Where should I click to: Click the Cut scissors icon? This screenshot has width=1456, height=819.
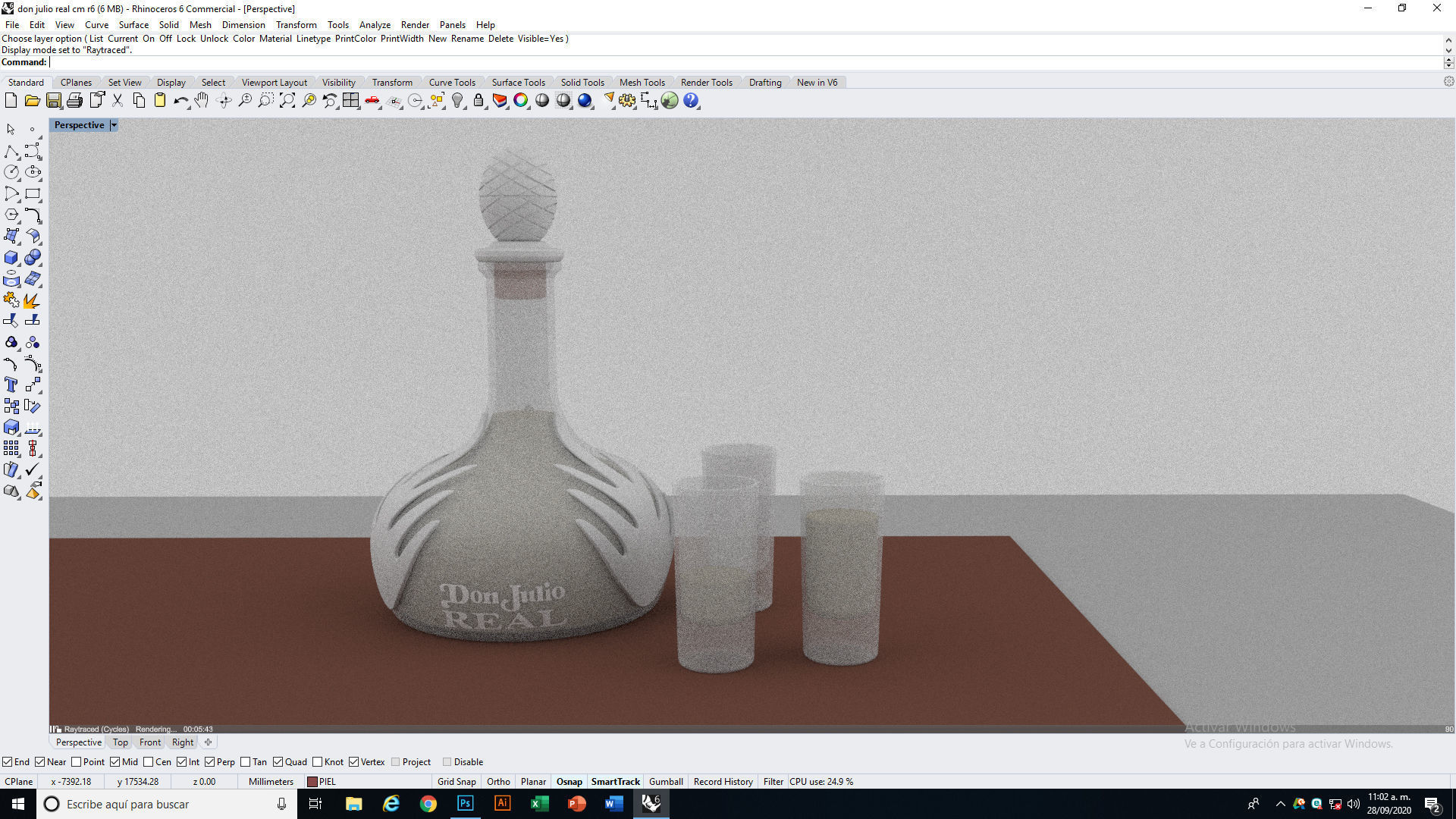[x=118, y=101]
